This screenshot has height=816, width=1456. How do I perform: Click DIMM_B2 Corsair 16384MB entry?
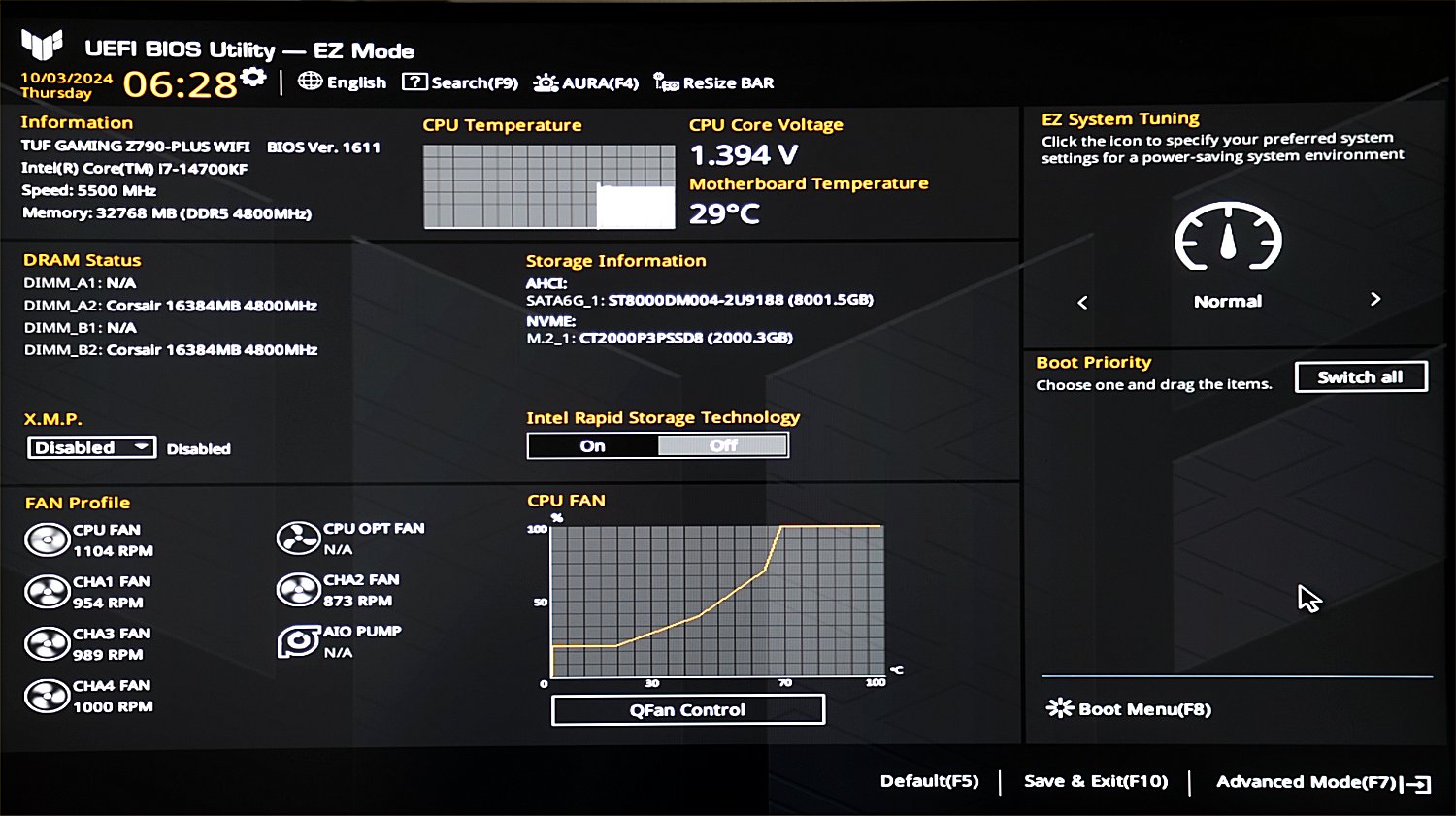click(x=171, y=350)
